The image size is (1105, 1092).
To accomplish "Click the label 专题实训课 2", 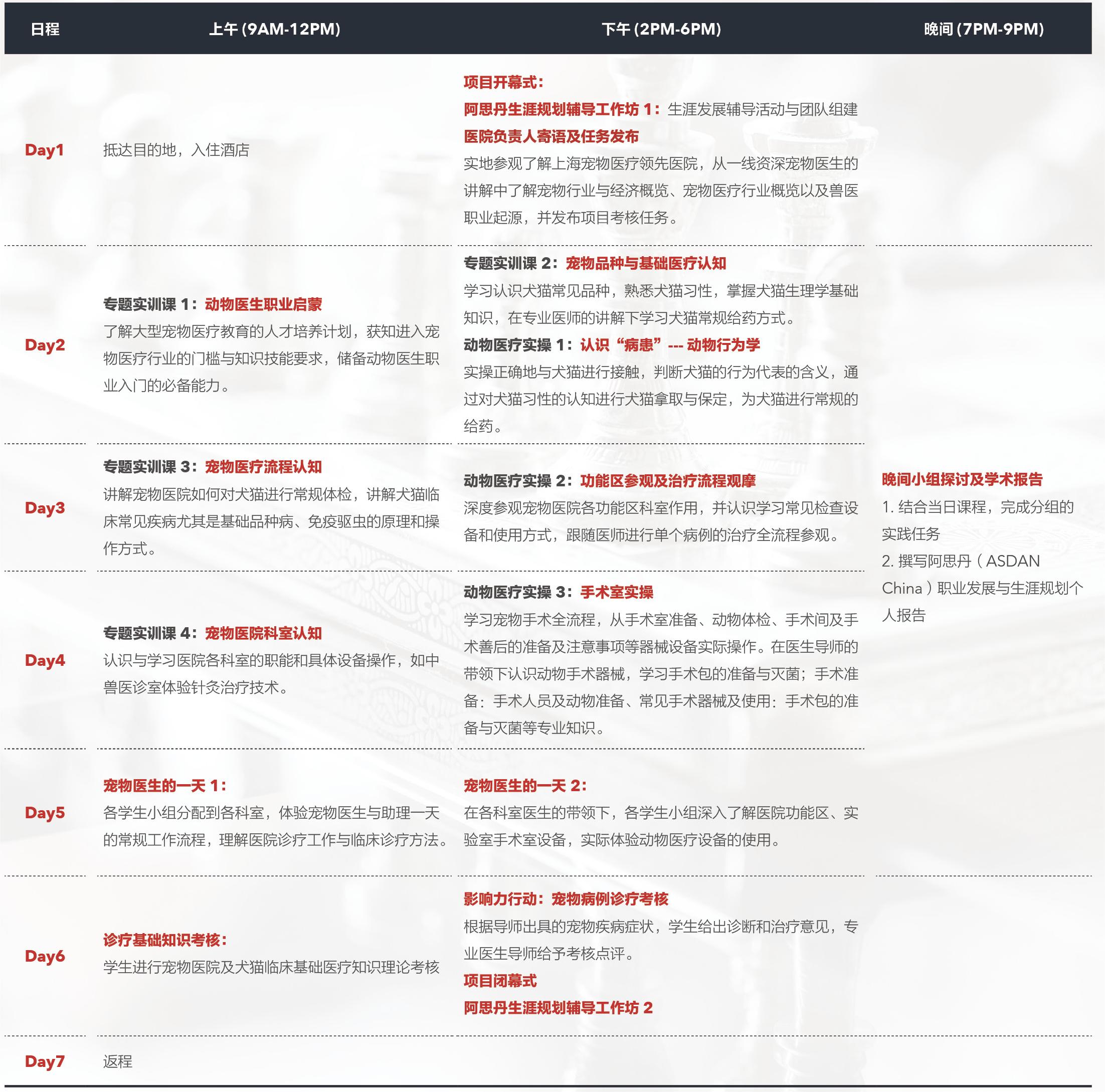I will tap(511, 264).
